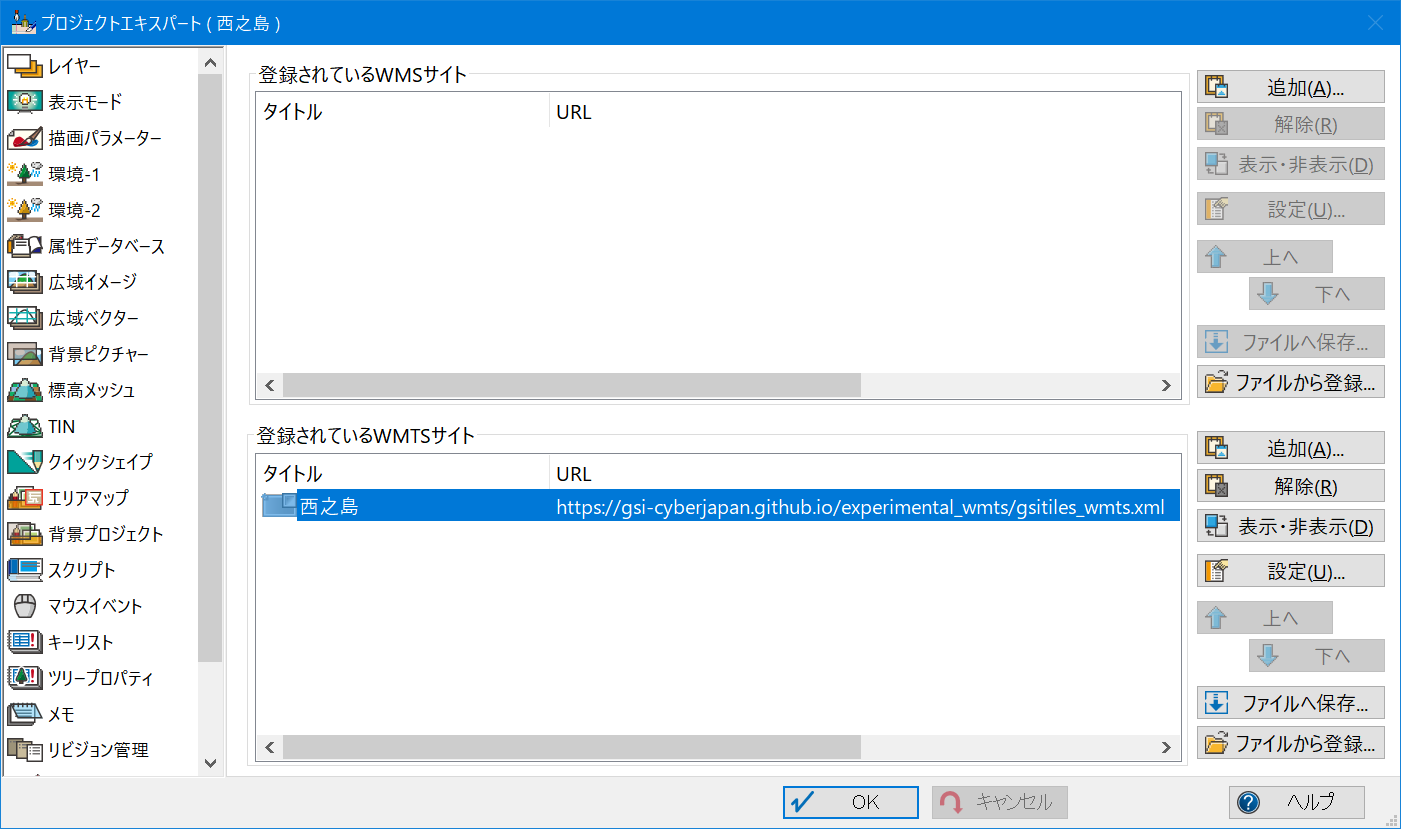
Task: Click 追加 button for WMS sites
Action: (1290, 87)
